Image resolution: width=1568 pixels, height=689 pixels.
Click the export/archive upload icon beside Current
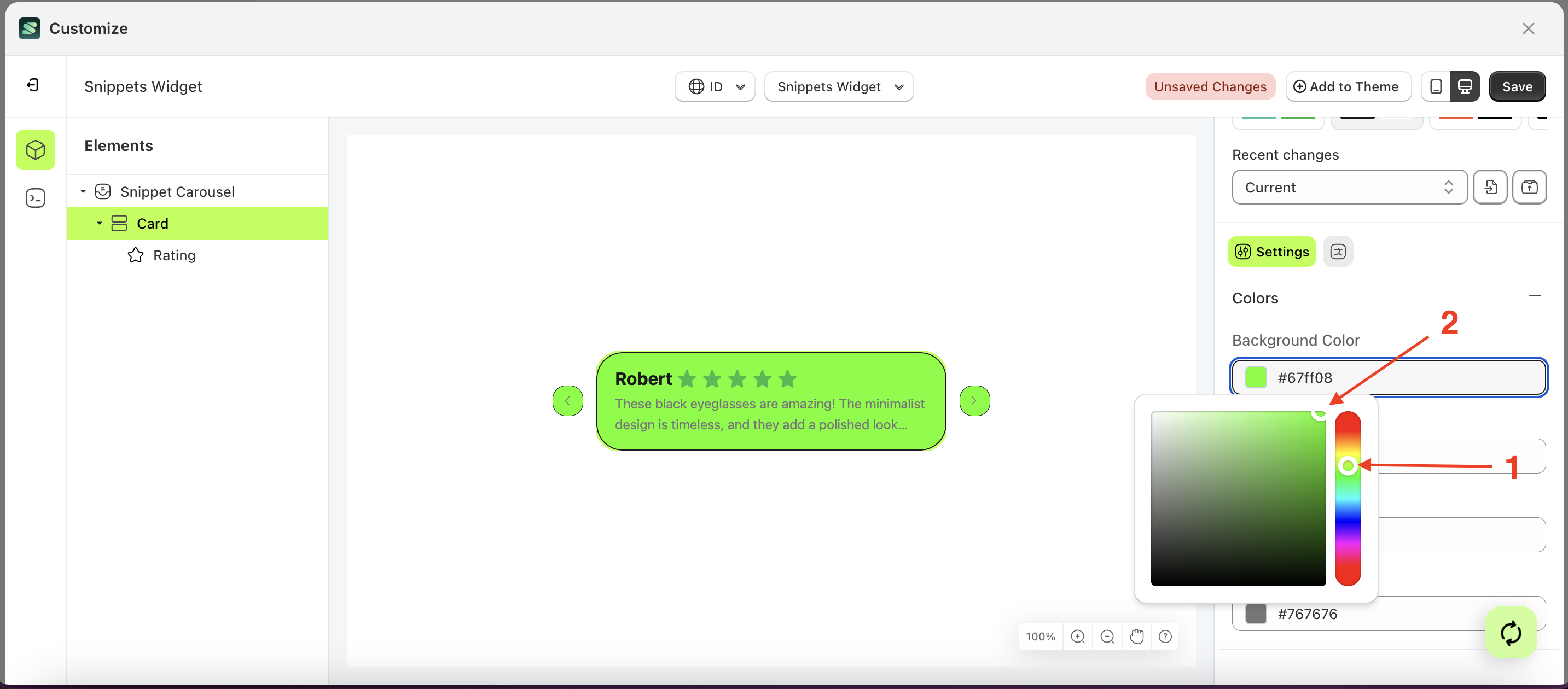tap(1530, 186)
